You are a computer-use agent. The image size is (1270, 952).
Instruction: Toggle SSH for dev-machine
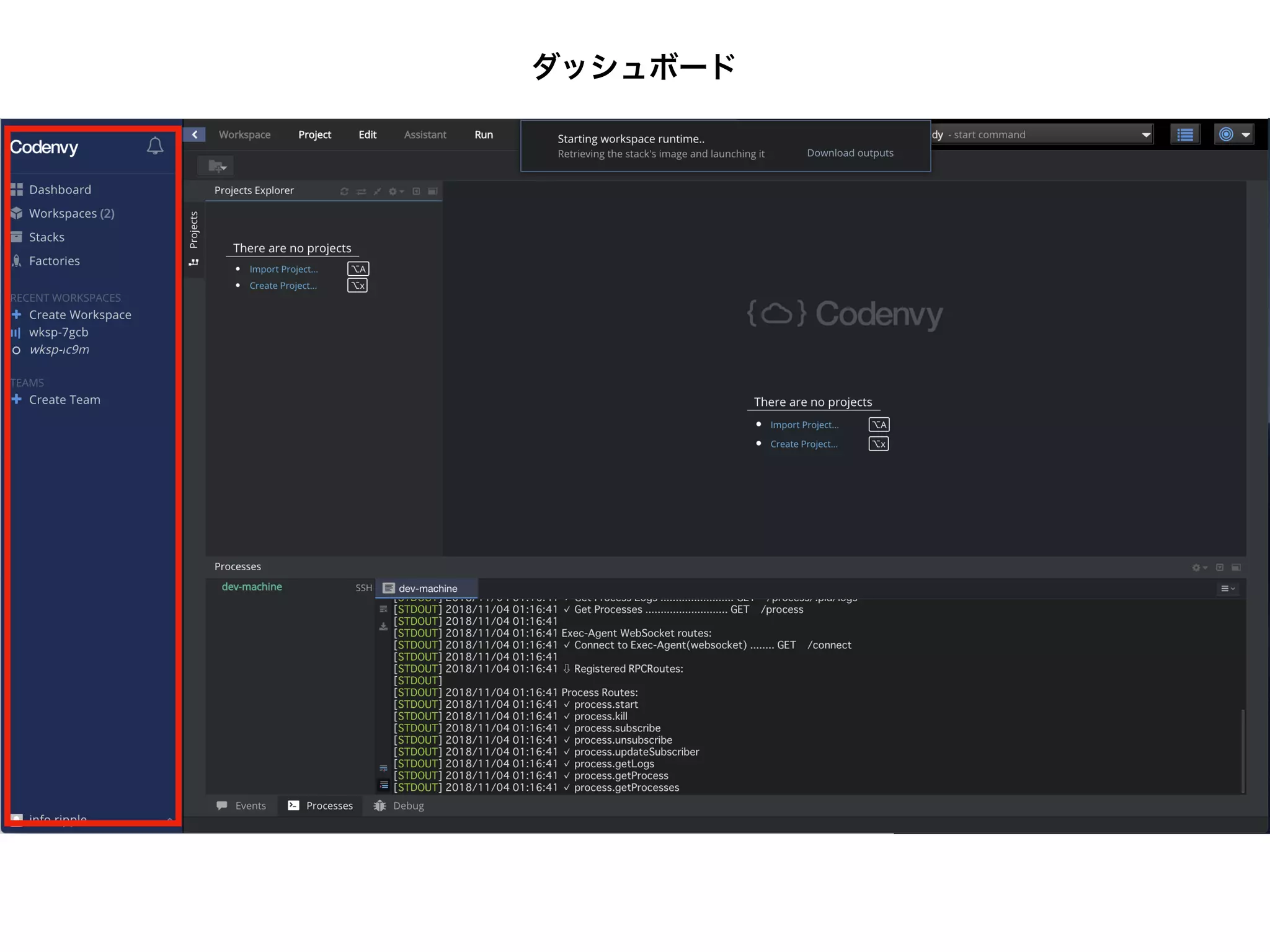pyautogui.click(x=363, y=588)
